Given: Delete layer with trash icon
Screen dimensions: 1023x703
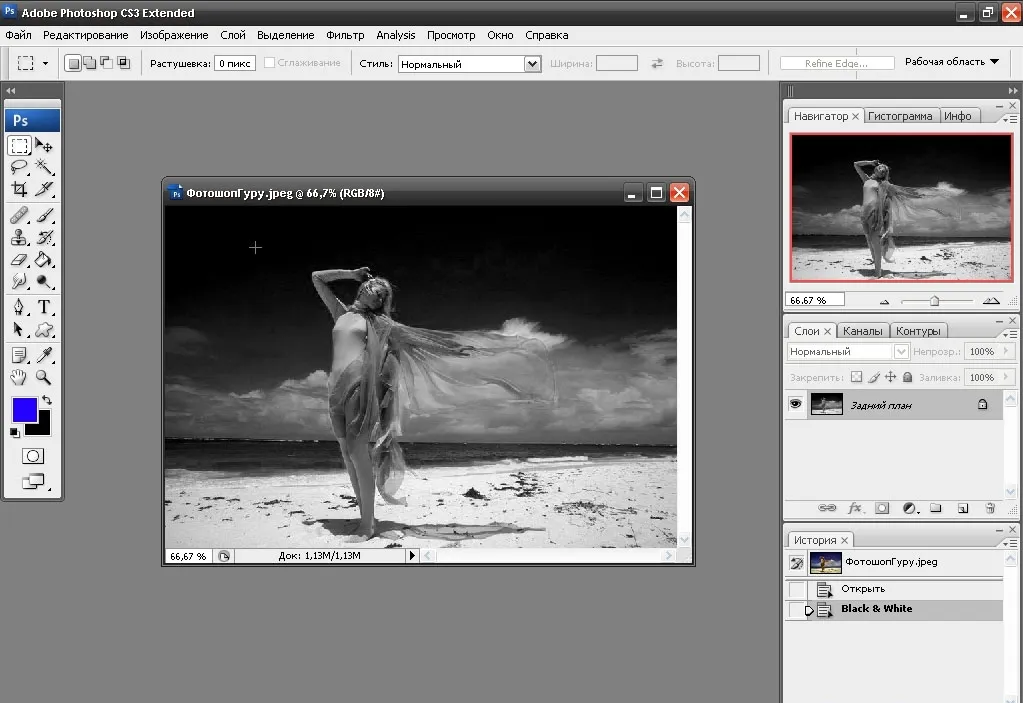Looking at the screenshot, I should [x=990, y=508].
